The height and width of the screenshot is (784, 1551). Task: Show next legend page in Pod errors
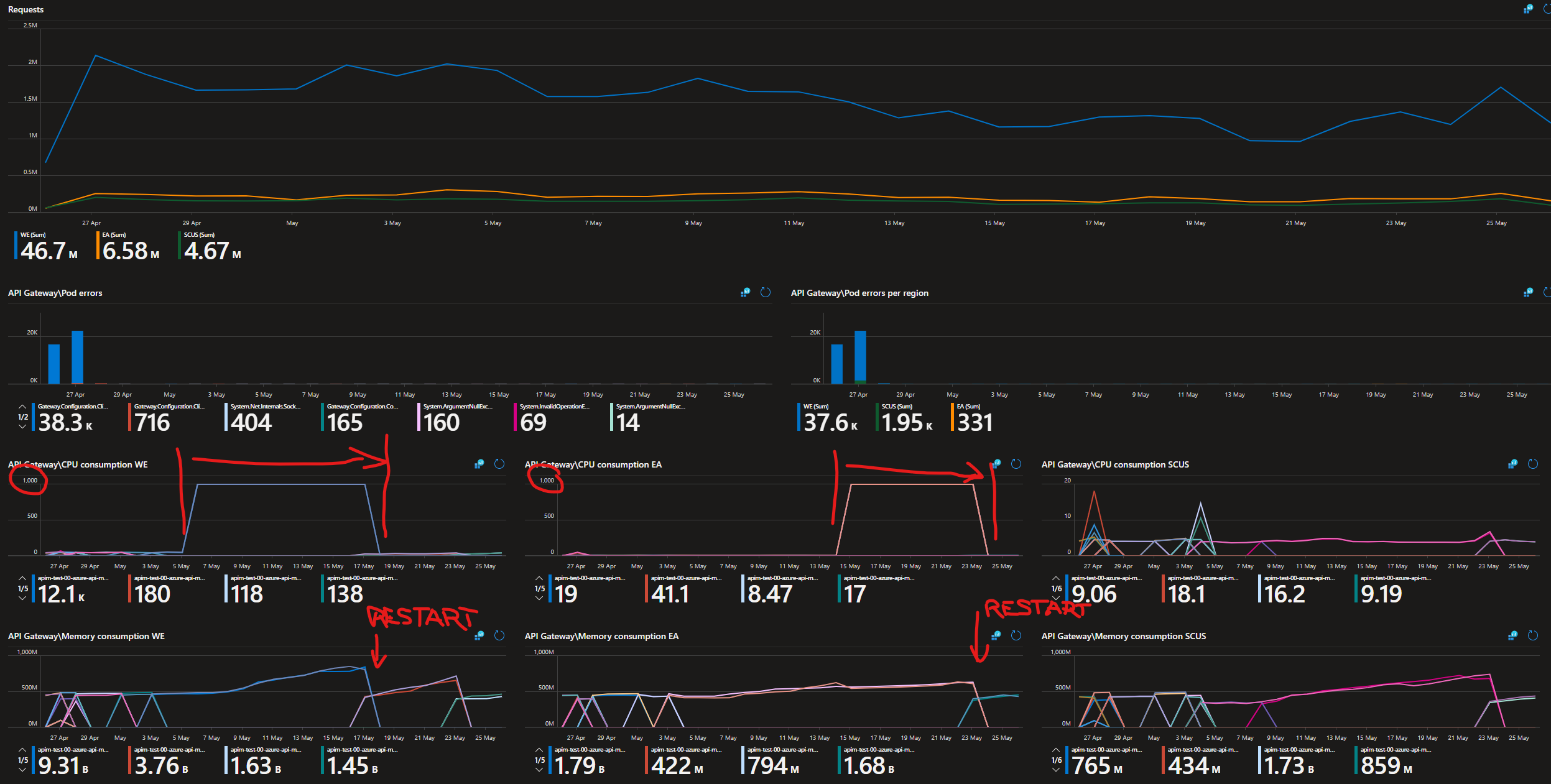point(22,427)
